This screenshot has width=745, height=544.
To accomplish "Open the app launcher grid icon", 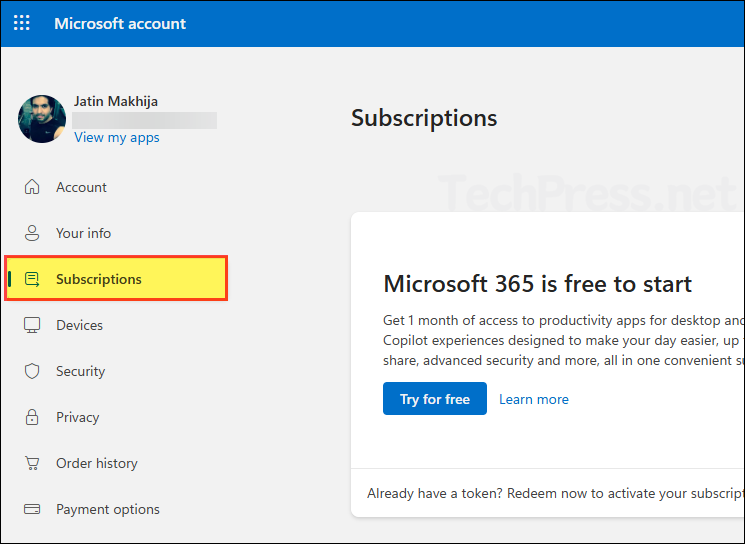I will (21, 23).
